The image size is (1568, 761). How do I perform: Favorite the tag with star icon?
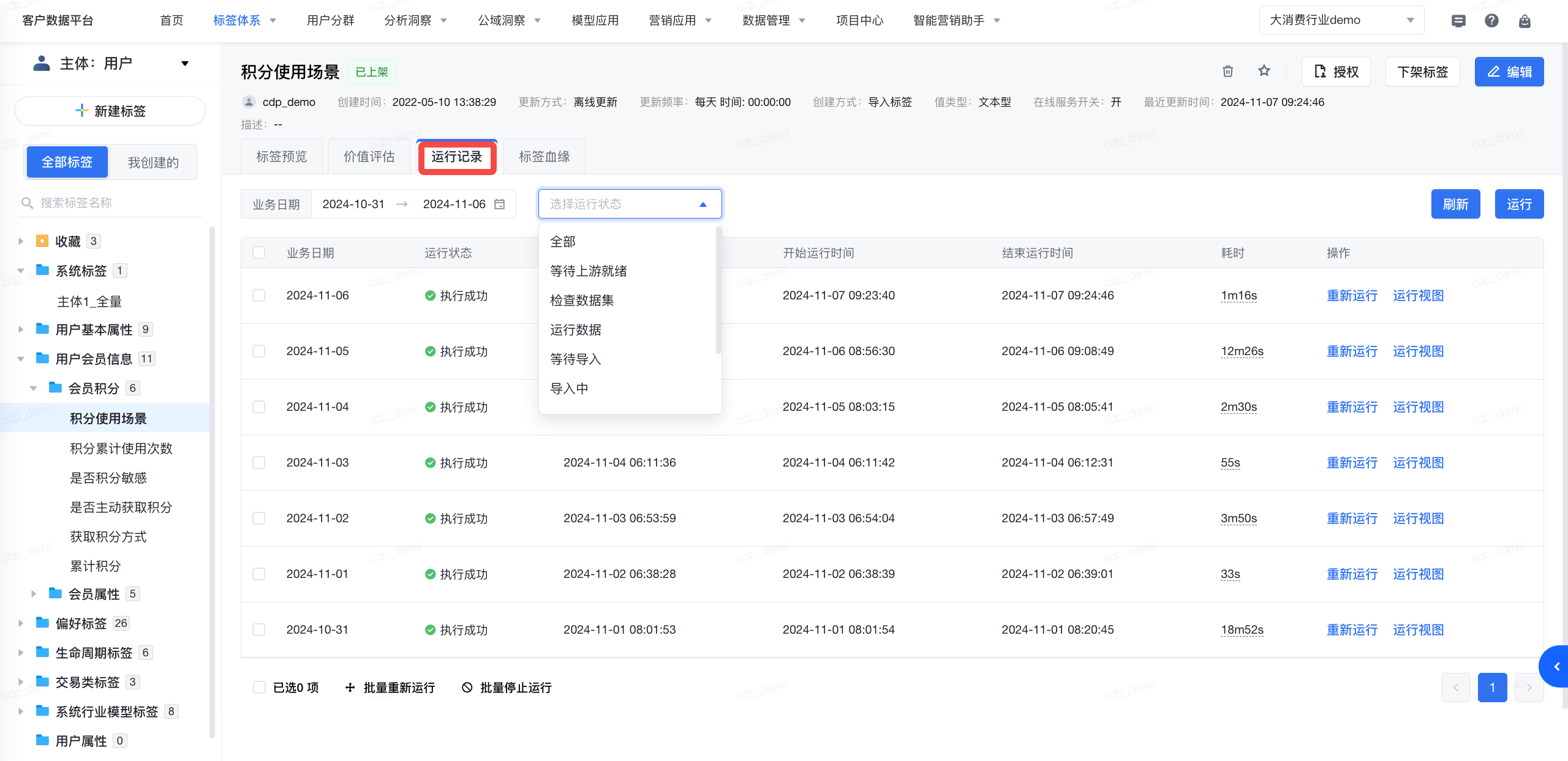point(1264,71)
